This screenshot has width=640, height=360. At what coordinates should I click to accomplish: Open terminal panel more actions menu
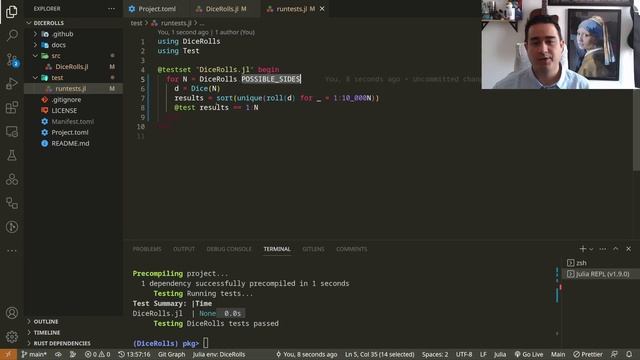[x=603, y=249]
